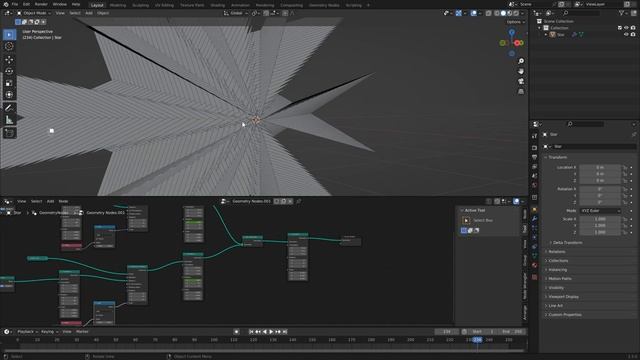Select the Annotate tool

click(x=9, y=108)
